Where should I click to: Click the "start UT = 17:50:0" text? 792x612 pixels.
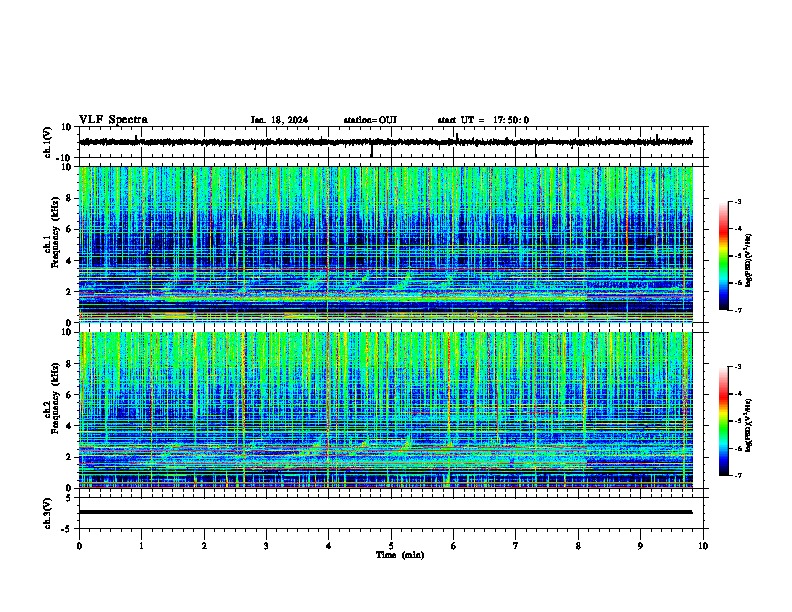[483, 120]
